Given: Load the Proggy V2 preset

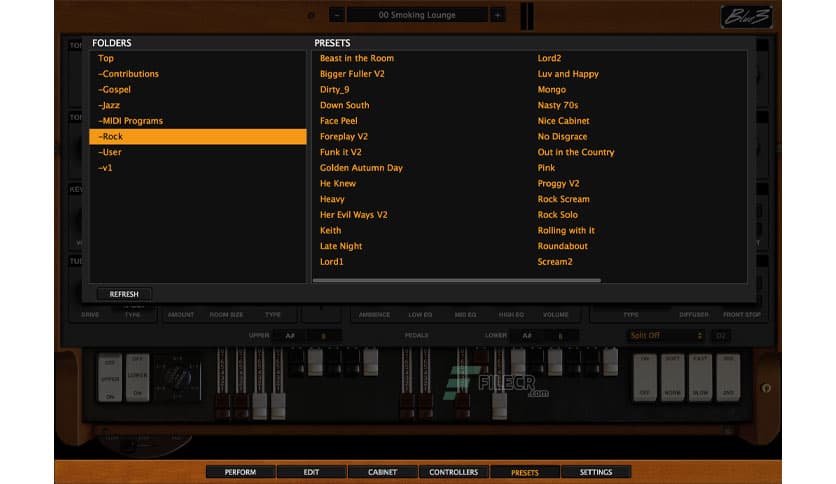Looking at the screenshot, I should coord(558,183).
